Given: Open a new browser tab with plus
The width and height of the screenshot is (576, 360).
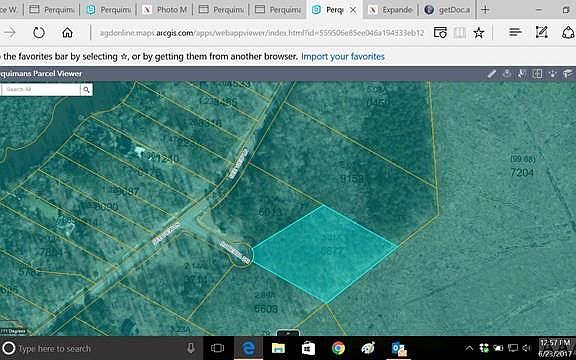Looking at the screenshot, I should pyautogui.click(x=485, y=10).
